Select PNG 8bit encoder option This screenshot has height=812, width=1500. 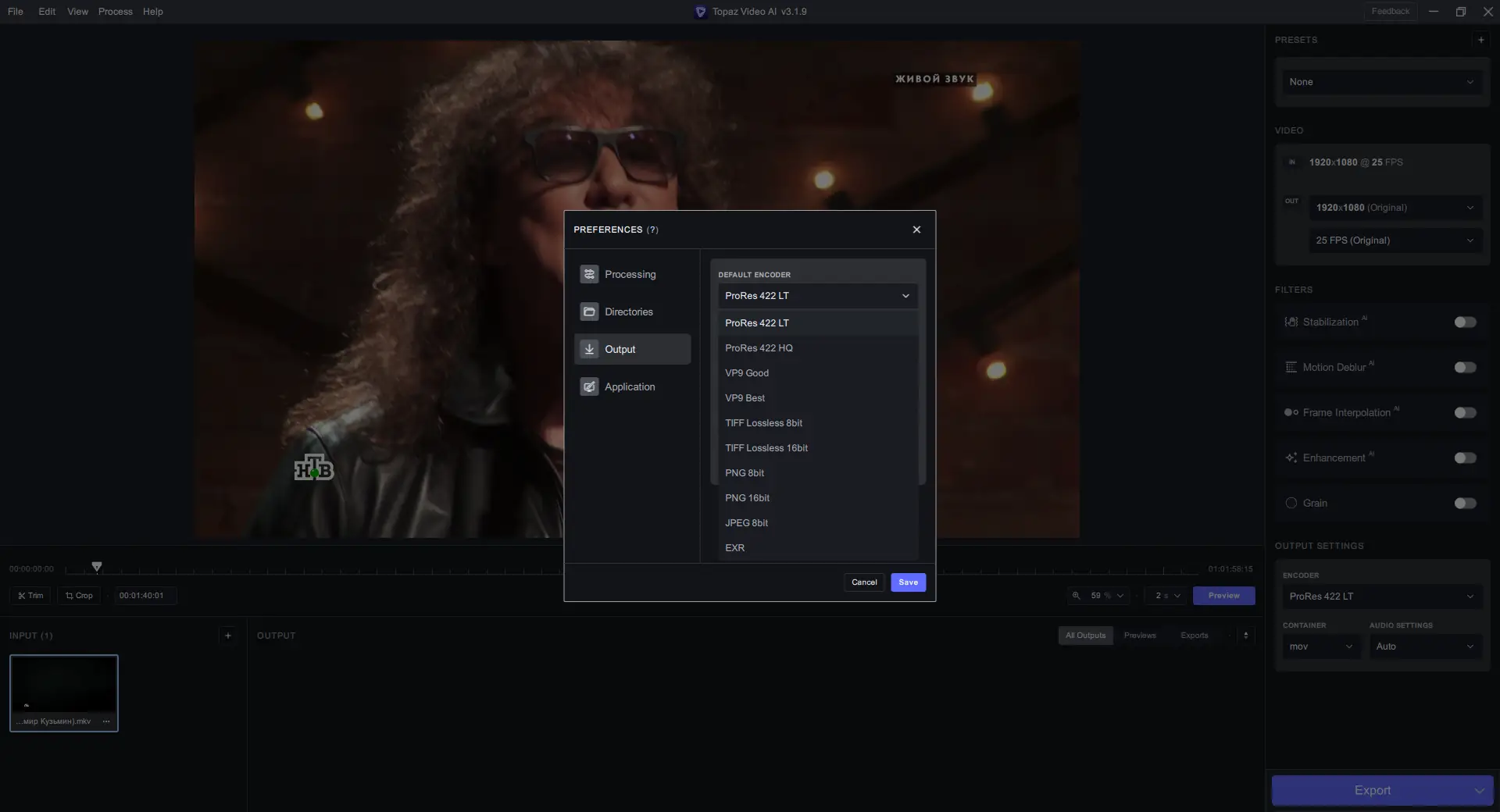(818, 473)
